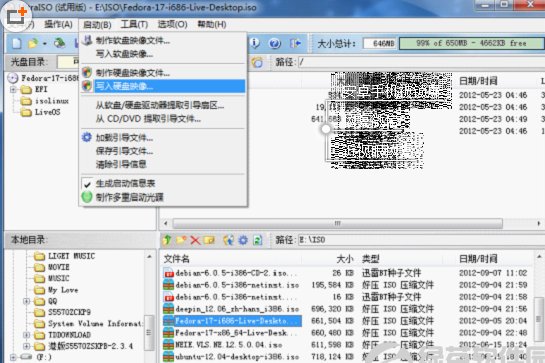Screen dimensions: 545x363
Task: Close the open 启动(B) menu
Action: click(97, 25)
